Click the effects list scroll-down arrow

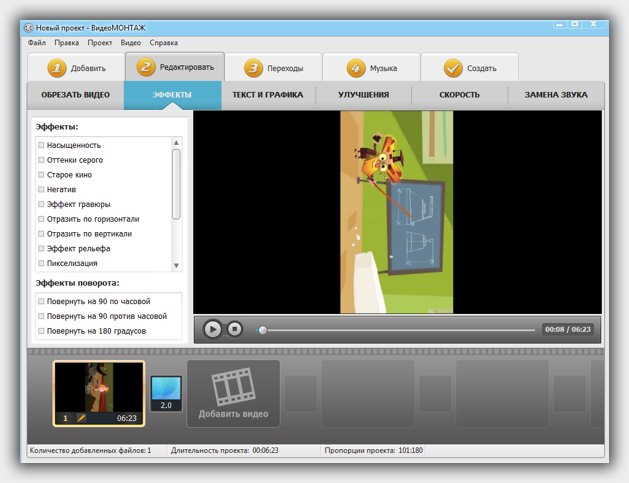coord(177,265)
